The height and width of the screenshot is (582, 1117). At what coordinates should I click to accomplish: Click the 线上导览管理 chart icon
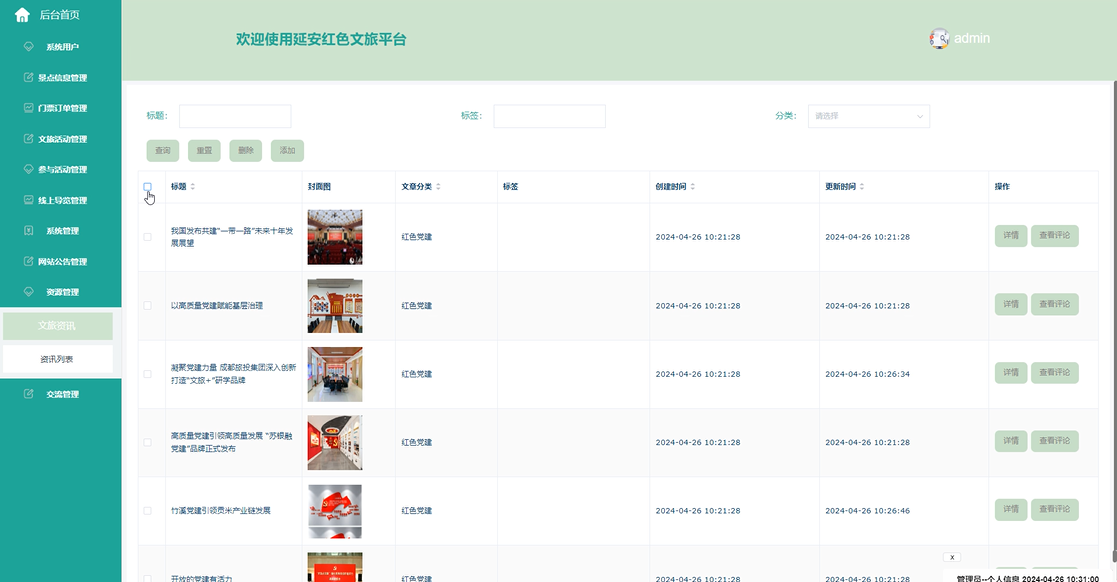coord(28,199)
